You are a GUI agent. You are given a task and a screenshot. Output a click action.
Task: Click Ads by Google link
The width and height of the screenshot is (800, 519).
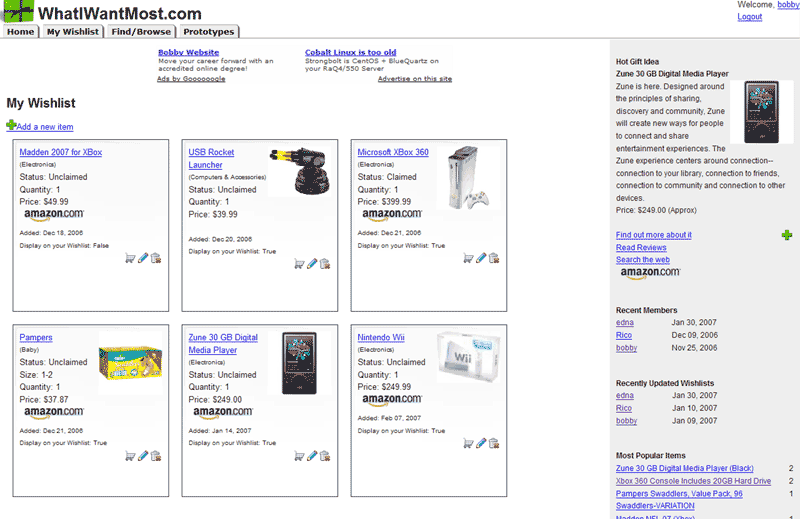(x=191, y=79)
